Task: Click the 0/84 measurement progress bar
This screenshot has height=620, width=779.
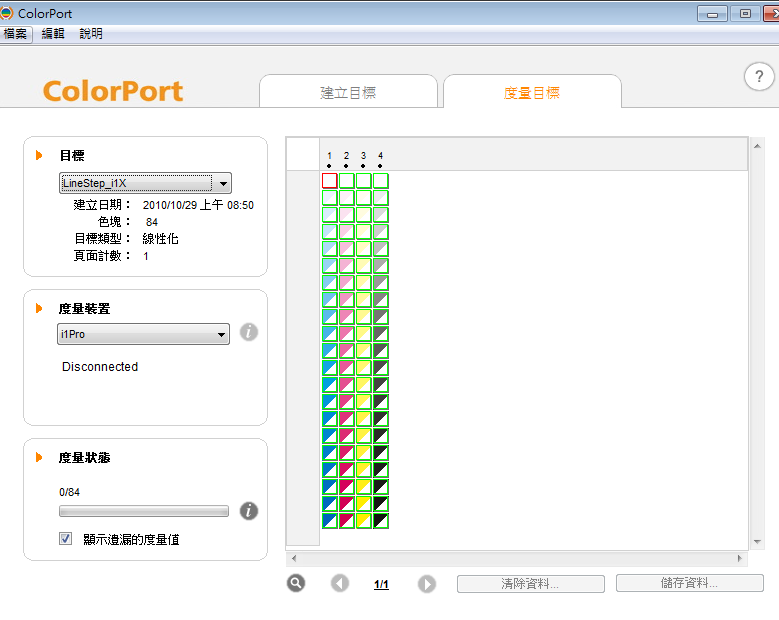Action: click(x=144, y=511)
